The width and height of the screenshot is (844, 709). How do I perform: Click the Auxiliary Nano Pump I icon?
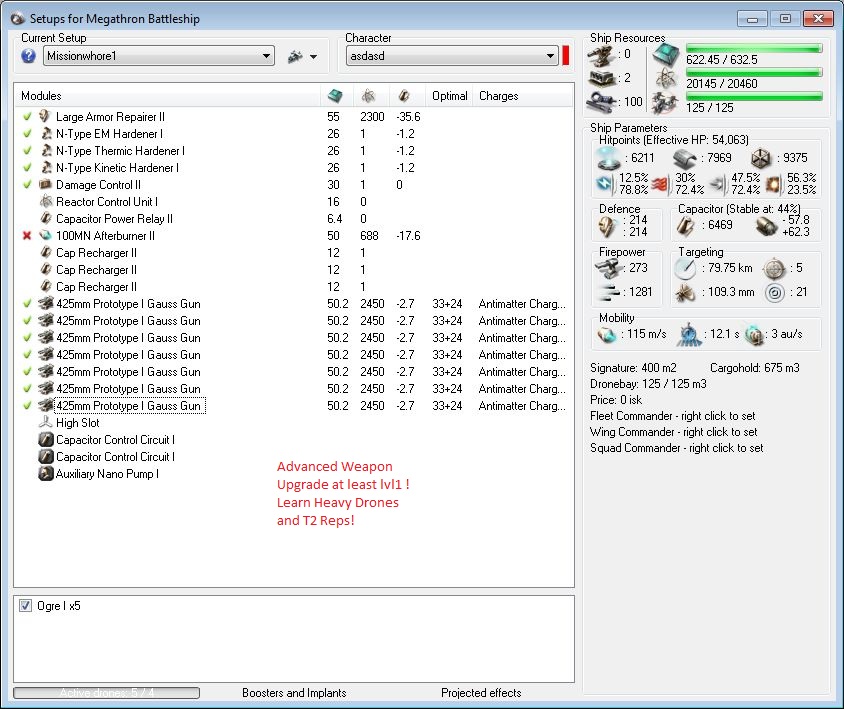[46, 474]
